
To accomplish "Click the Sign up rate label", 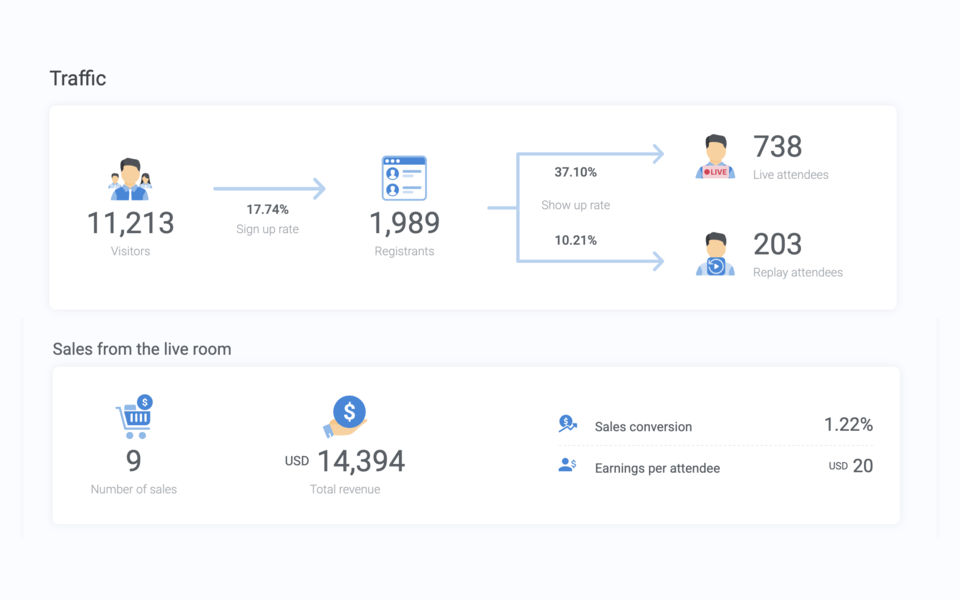I will click(x=268, y=229).
